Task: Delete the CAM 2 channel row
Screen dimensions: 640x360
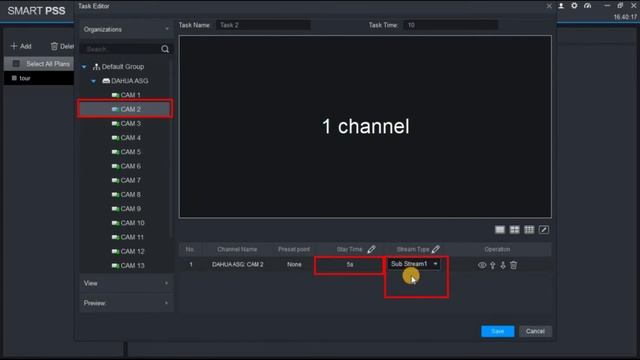Action: [513, 265]
